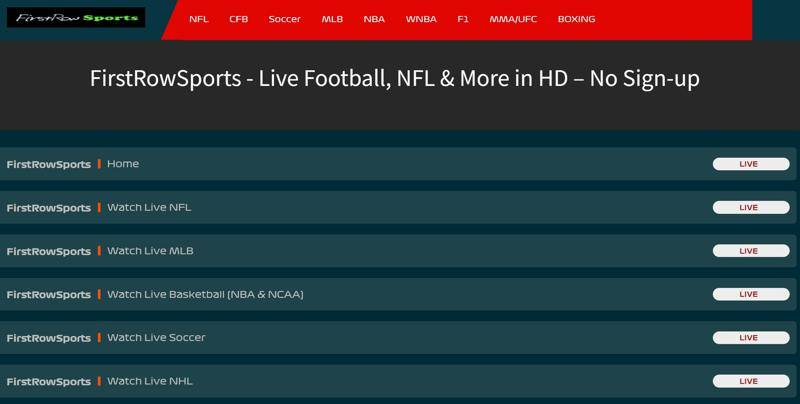This screenshot has height=404, width=800.
Task: Open the BOXING menu item
Action: pyautogui.click(x=576, y=19)
